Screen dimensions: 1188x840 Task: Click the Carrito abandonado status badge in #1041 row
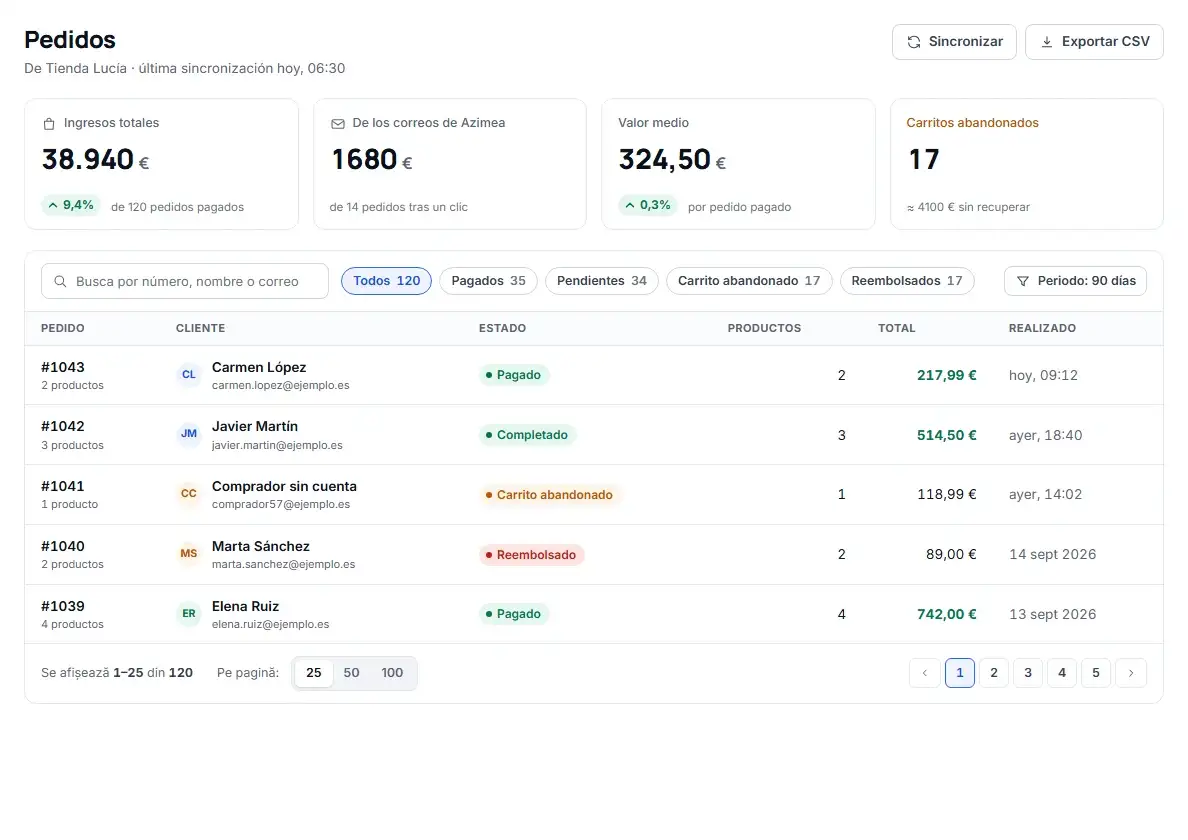[549, 495]
